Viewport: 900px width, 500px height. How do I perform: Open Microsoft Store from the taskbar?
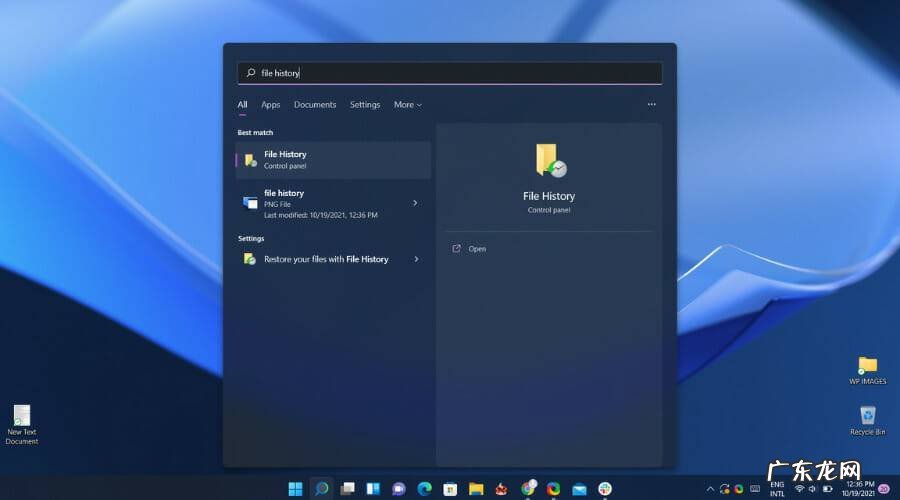coord(450,489)
